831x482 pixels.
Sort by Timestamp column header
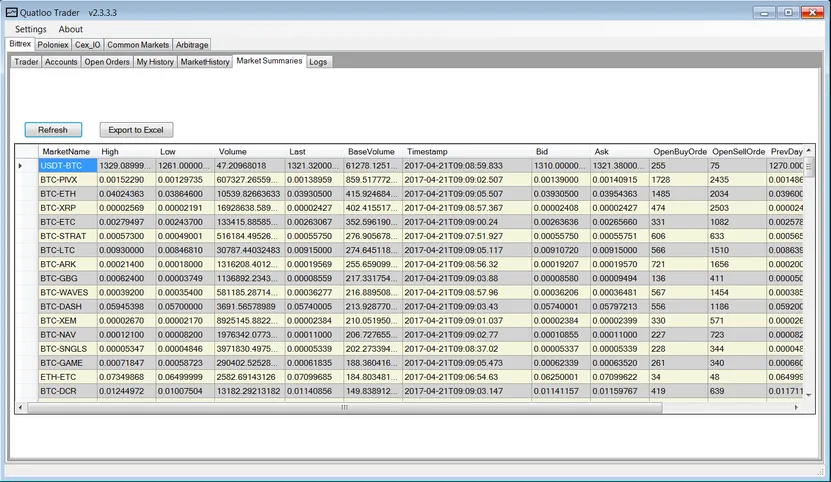467,152
